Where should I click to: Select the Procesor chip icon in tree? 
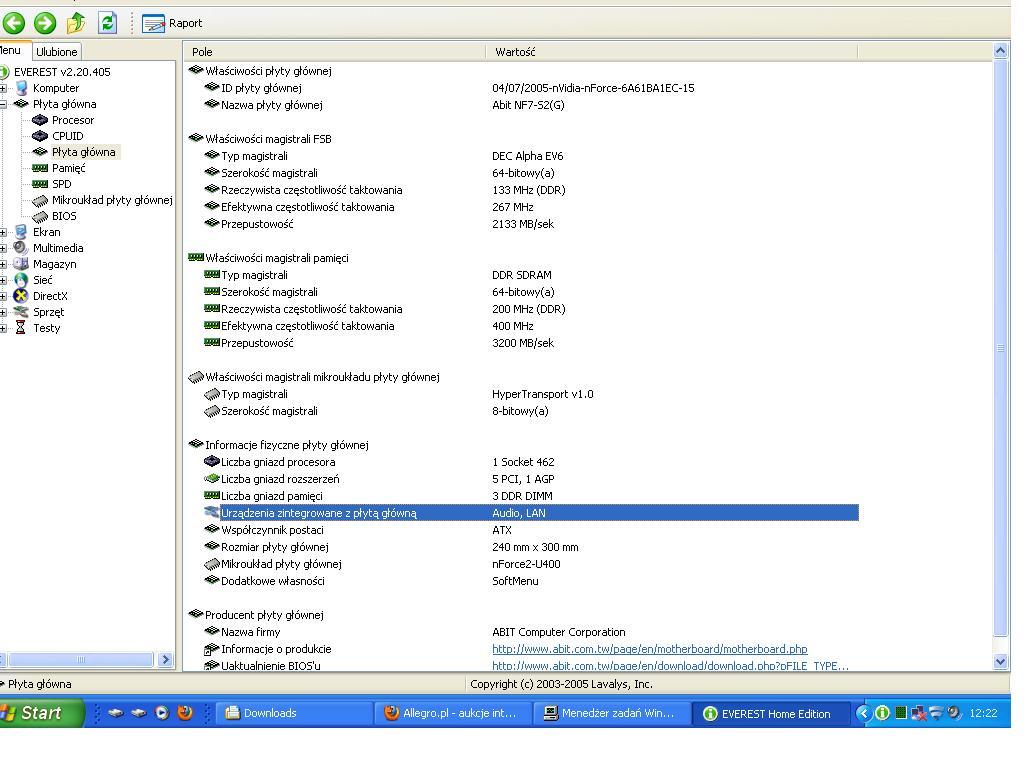[40, 120]
